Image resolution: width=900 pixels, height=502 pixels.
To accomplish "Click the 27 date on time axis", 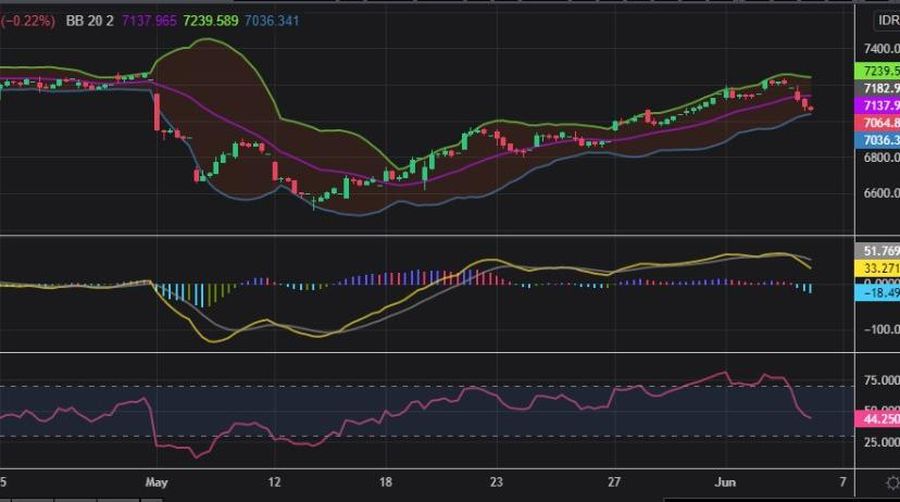I will pos(614,482).
